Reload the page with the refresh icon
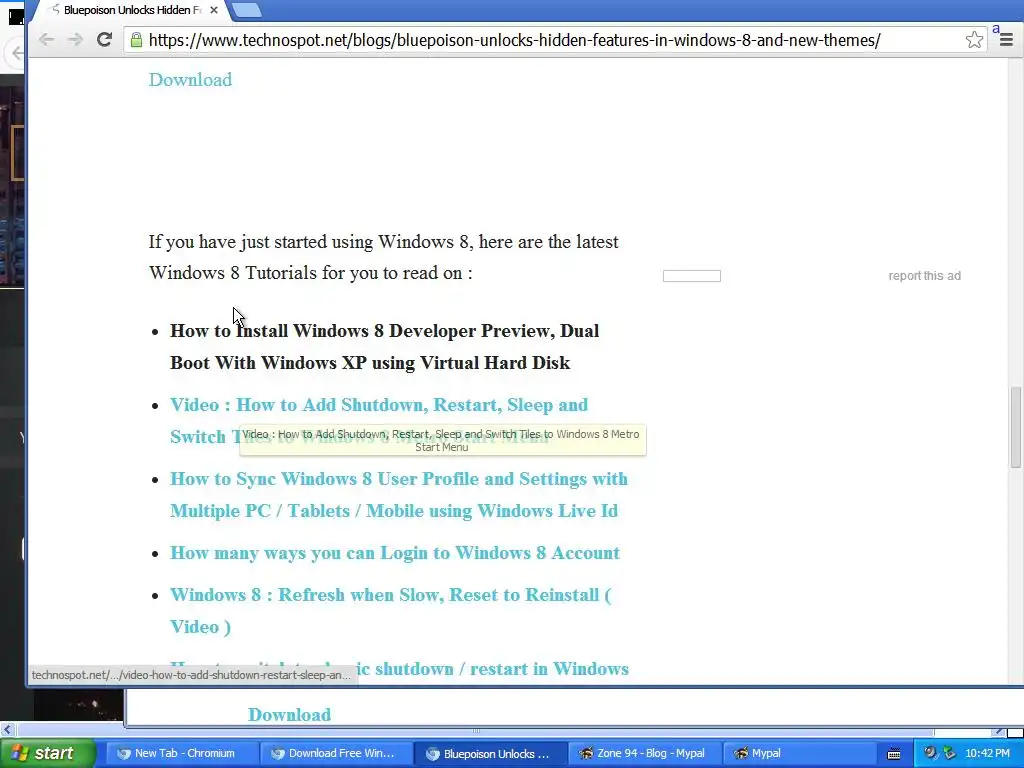Image resolution: width=1024 pixels, height=768 pixels. click(104, 39)
